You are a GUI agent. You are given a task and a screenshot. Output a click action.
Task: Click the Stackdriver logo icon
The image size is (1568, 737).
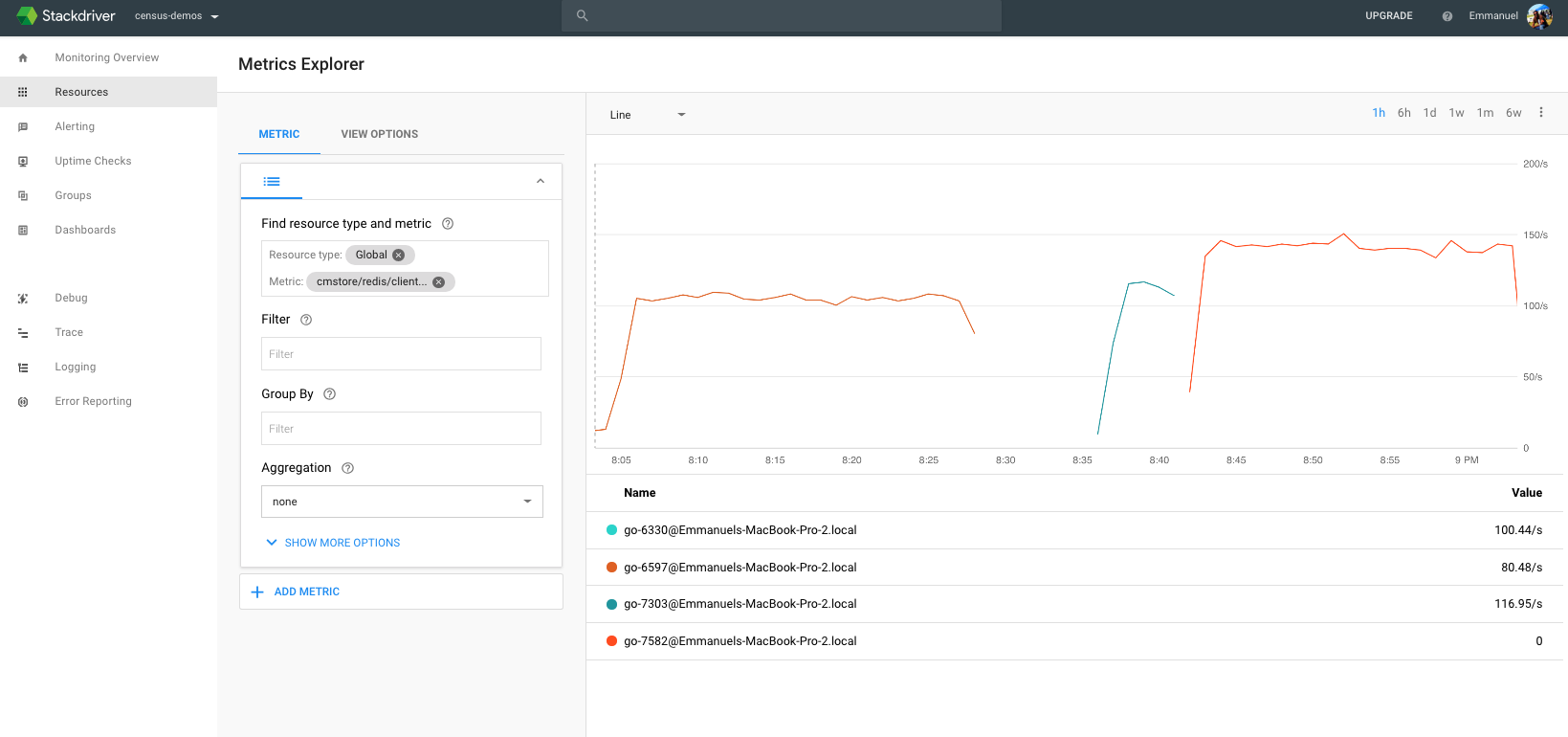tap(27, 16)
